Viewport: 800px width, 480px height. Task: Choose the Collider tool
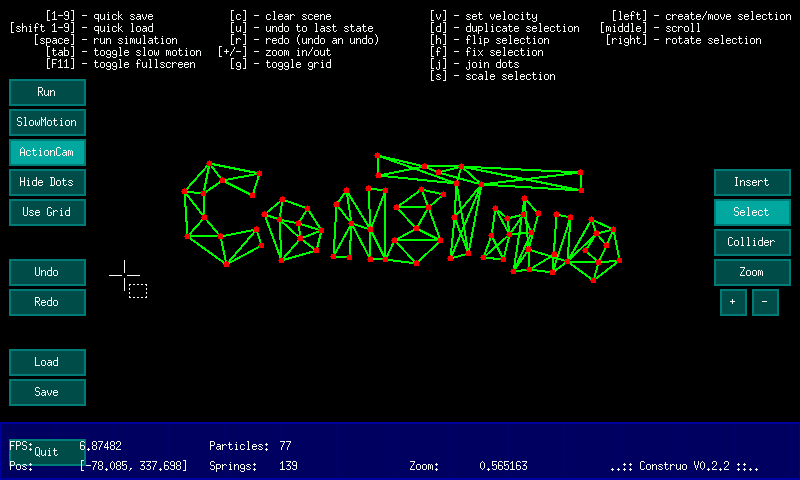pyautogui.click(x=752, y=242)
